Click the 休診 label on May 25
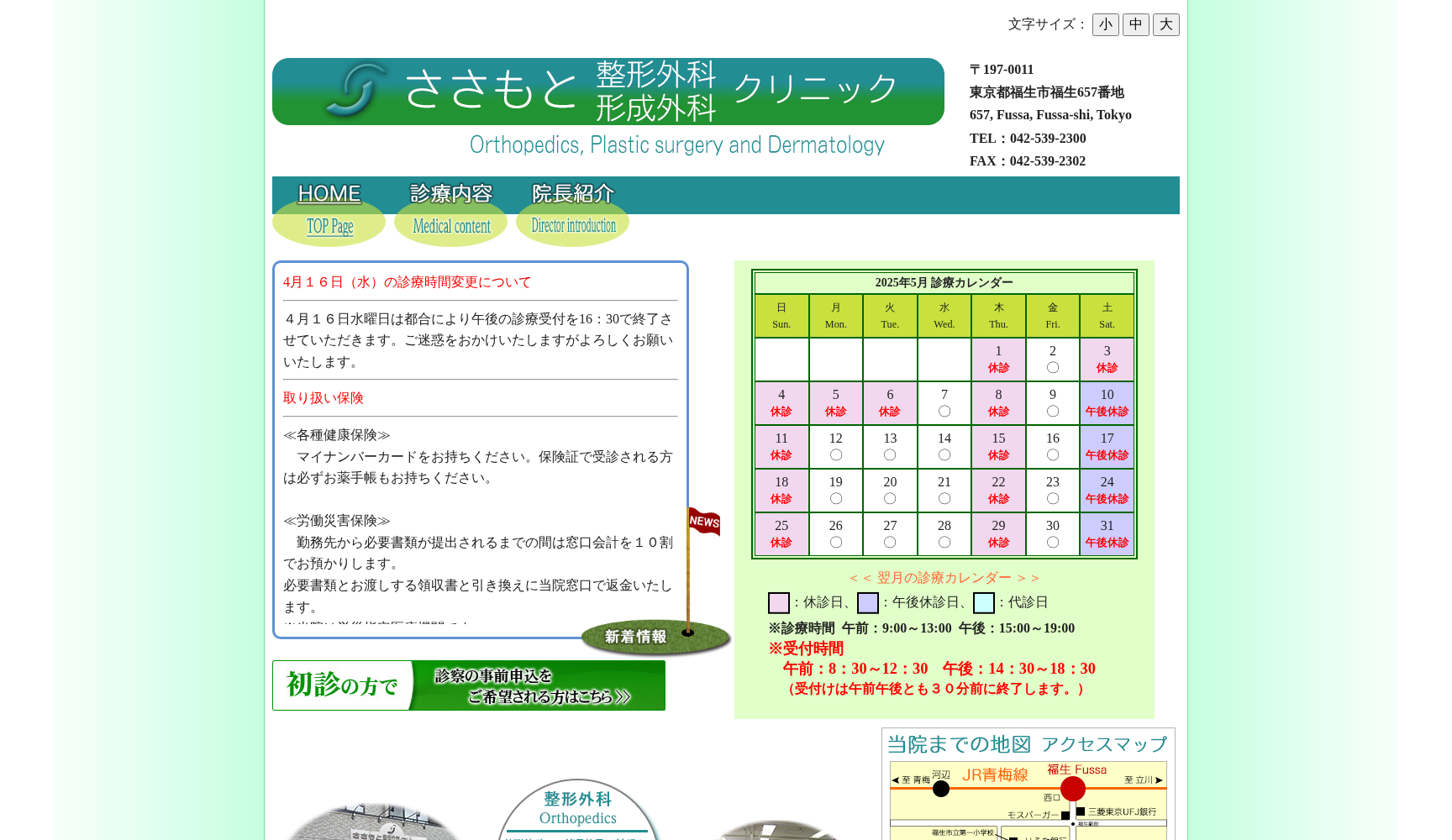Screen dimensions: 1452x840 click(781, 543)
